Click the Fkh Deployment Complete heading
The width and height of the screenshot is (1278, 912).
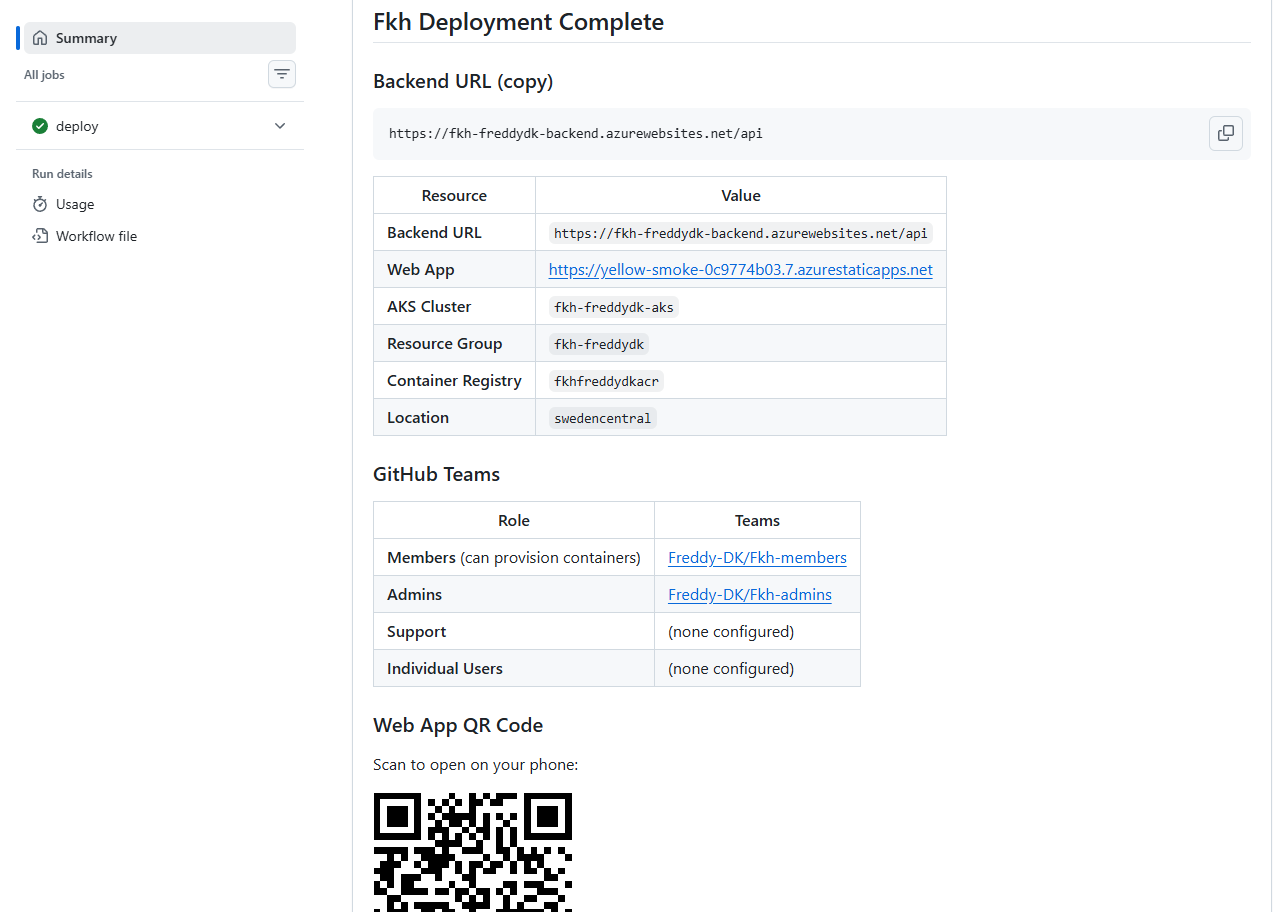click(518, 21)
